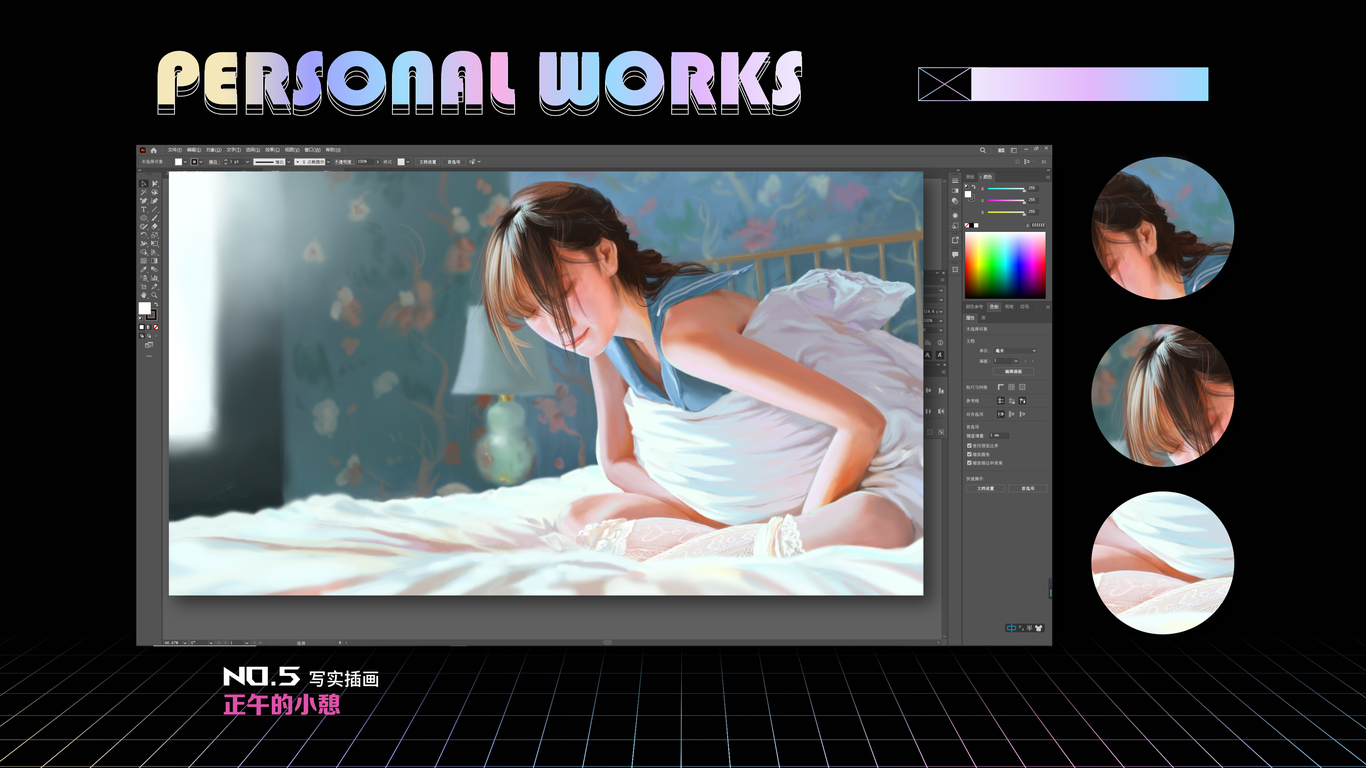Click 文档设置 button in control bar
This screenshot has height=768, width=1366.
click(428, 161)
